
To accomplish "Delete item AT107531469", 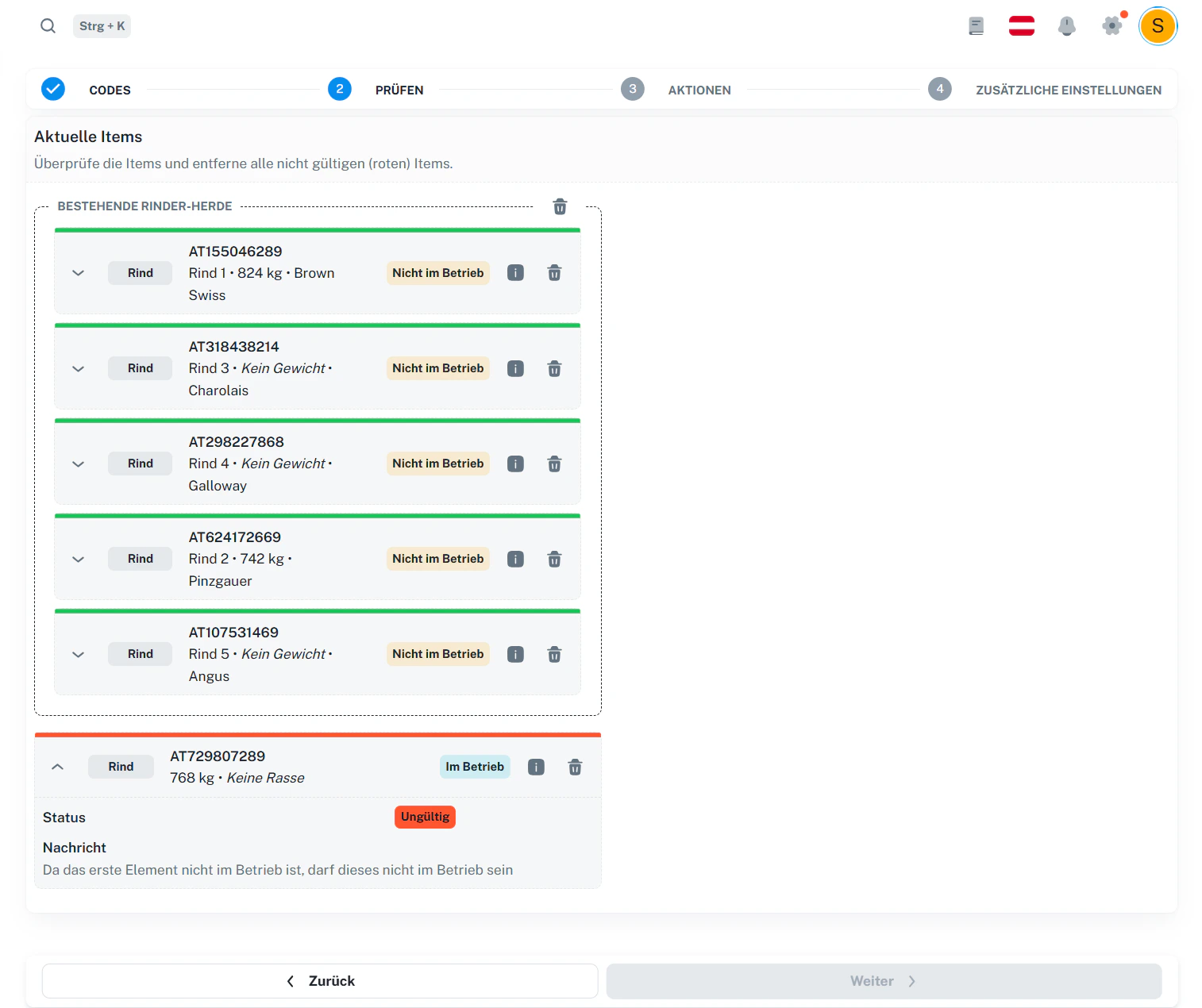I will tap(554, 654).
